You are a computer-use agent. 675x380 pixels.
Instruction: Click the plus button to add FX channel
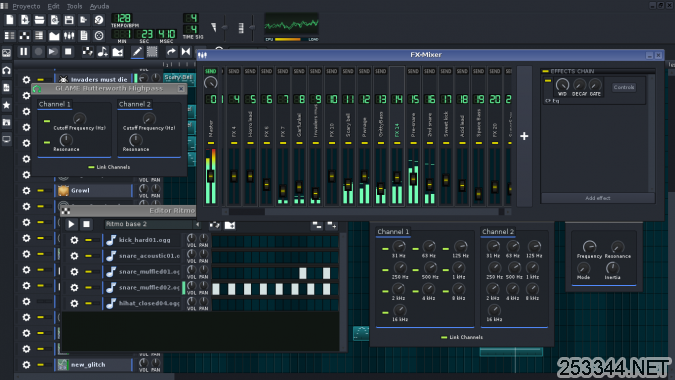pos(524,136)
